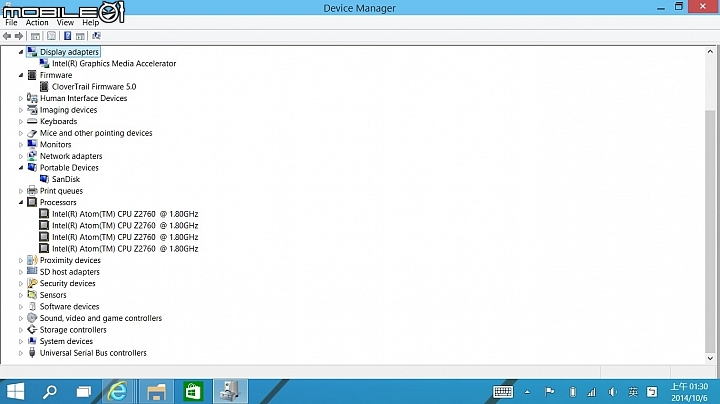The width and height of the screenshot is (720, 404).
Task: Select the text "Intel(R) Graphics Media Accelerator"
Action: point(114,63)
